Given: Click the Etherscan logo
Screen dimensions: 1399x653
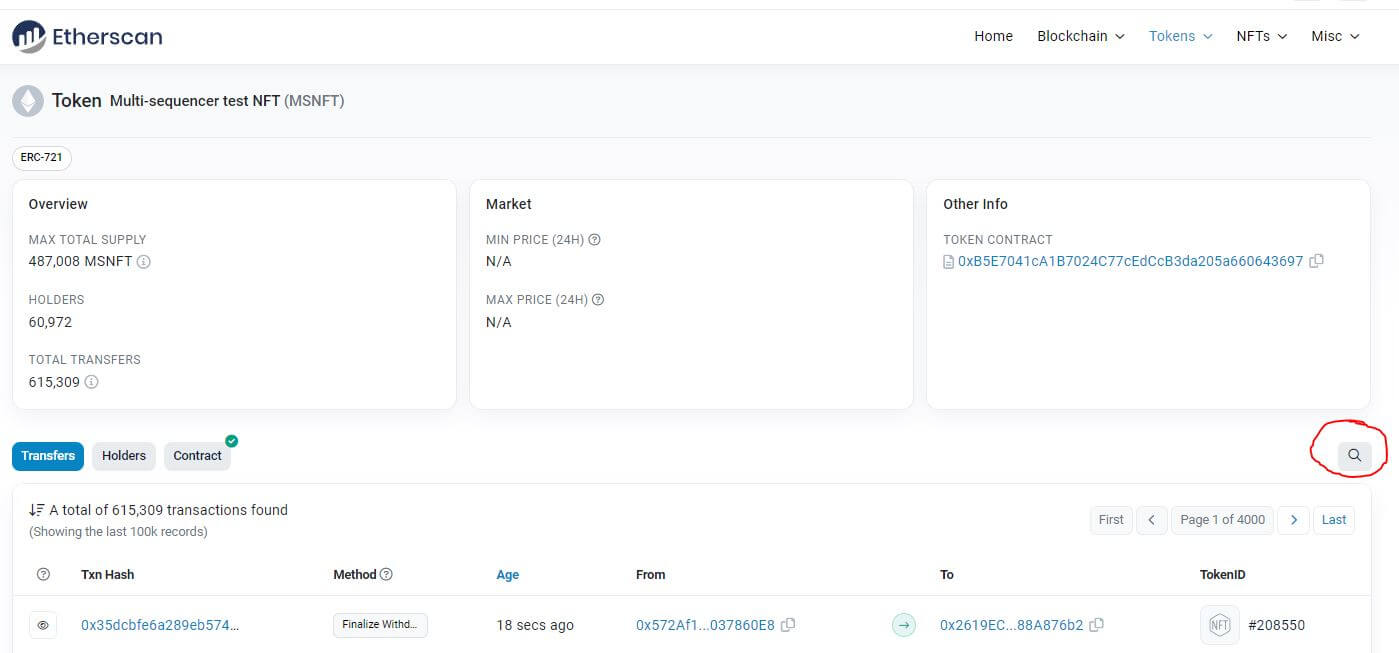Looking at the screenshot, I should tap(87, 37).
